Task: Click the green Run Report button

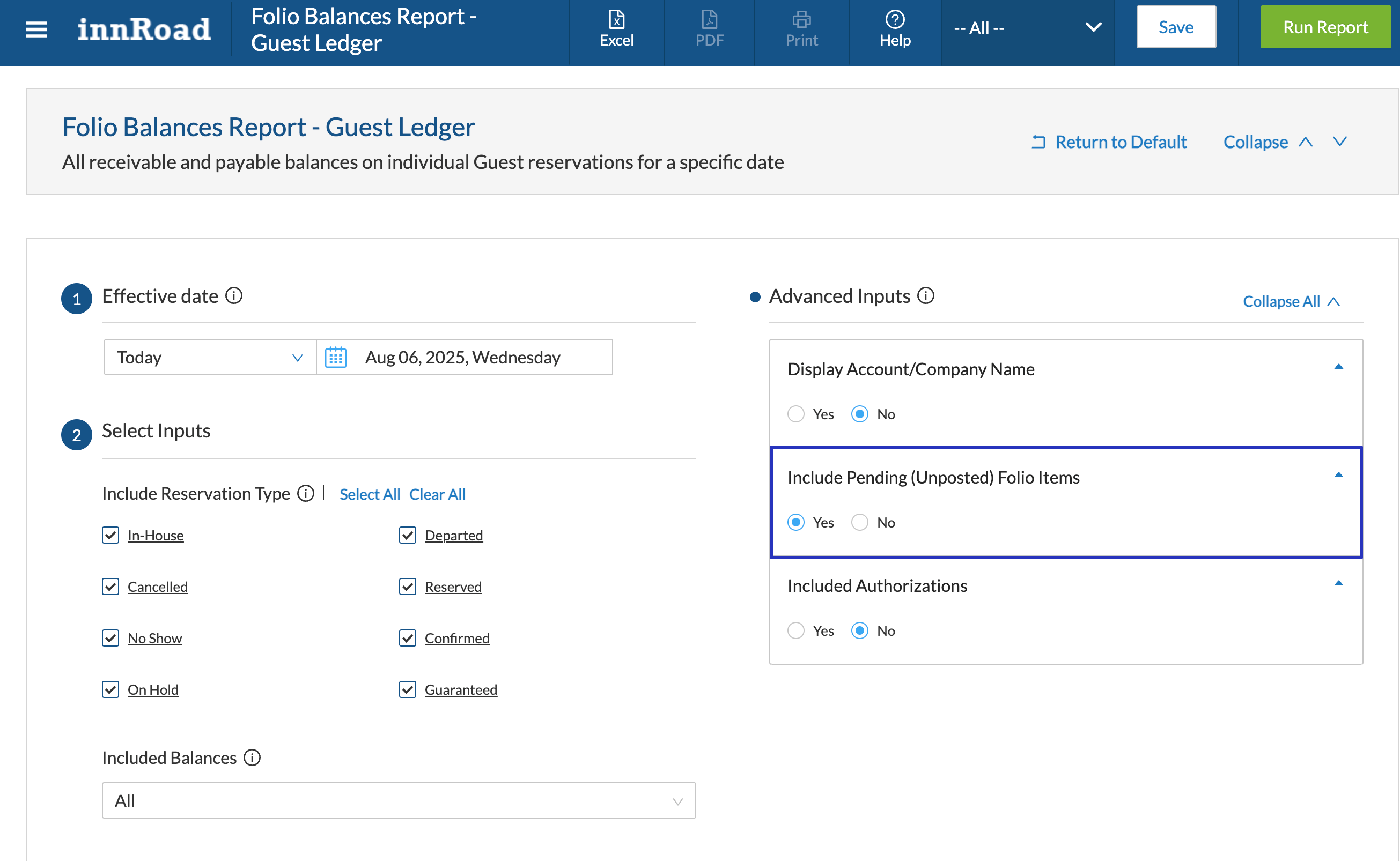Action: tap(1325, 27)
